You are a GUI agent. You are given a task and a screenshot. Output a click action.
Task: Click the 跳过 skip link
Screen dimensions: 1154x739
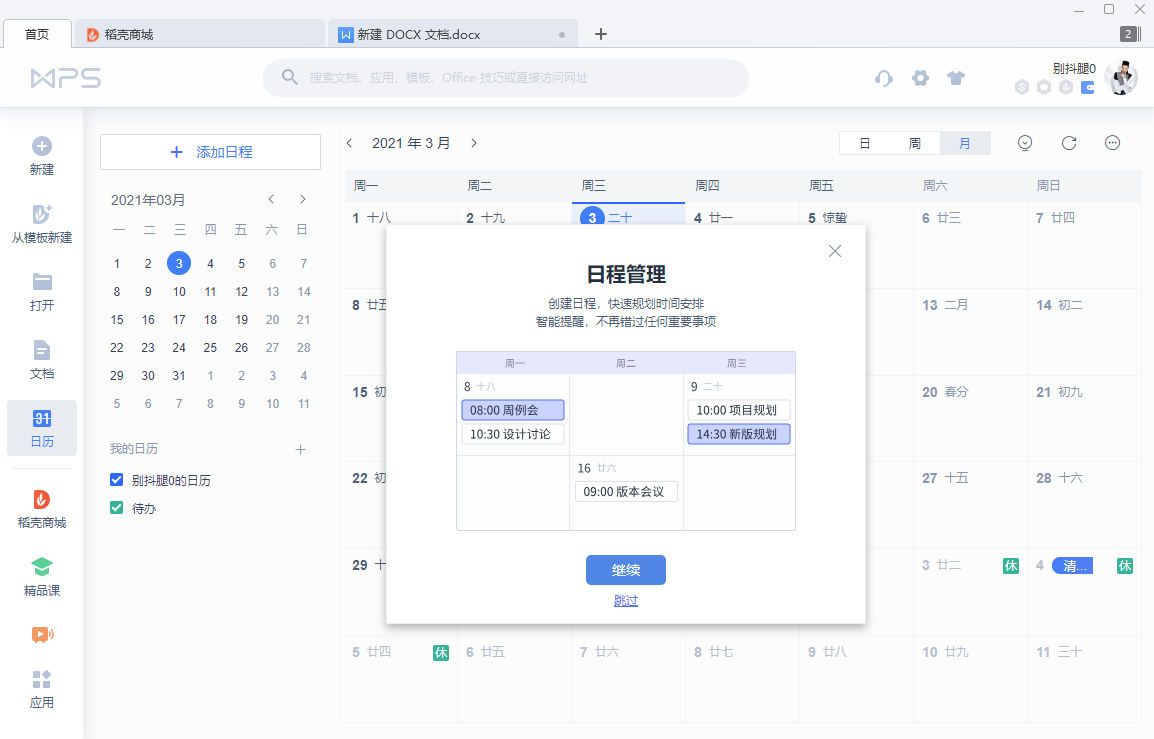pyautogui.click(x=626, y=601)
